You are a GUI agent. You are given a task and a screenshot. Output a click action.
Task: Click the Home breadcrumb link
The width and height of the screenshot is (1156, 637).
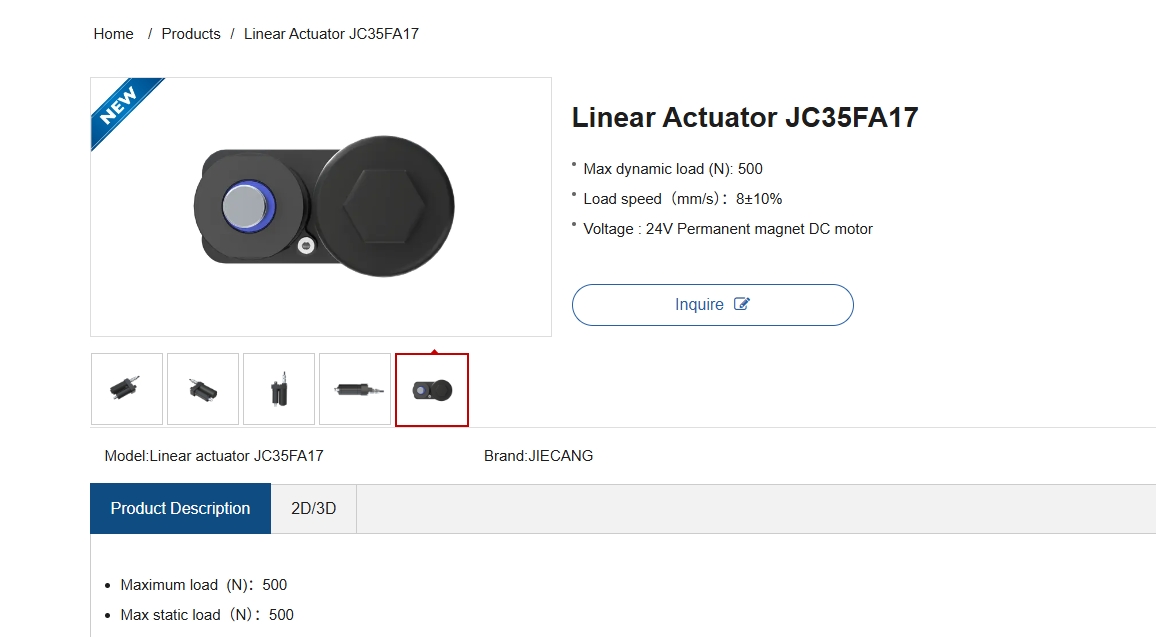click(x=114, y=34)
